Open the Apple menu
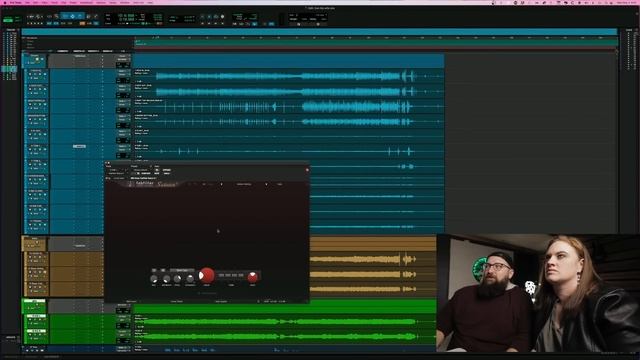Screen dimensions: 640x360 tap(4, 2)
